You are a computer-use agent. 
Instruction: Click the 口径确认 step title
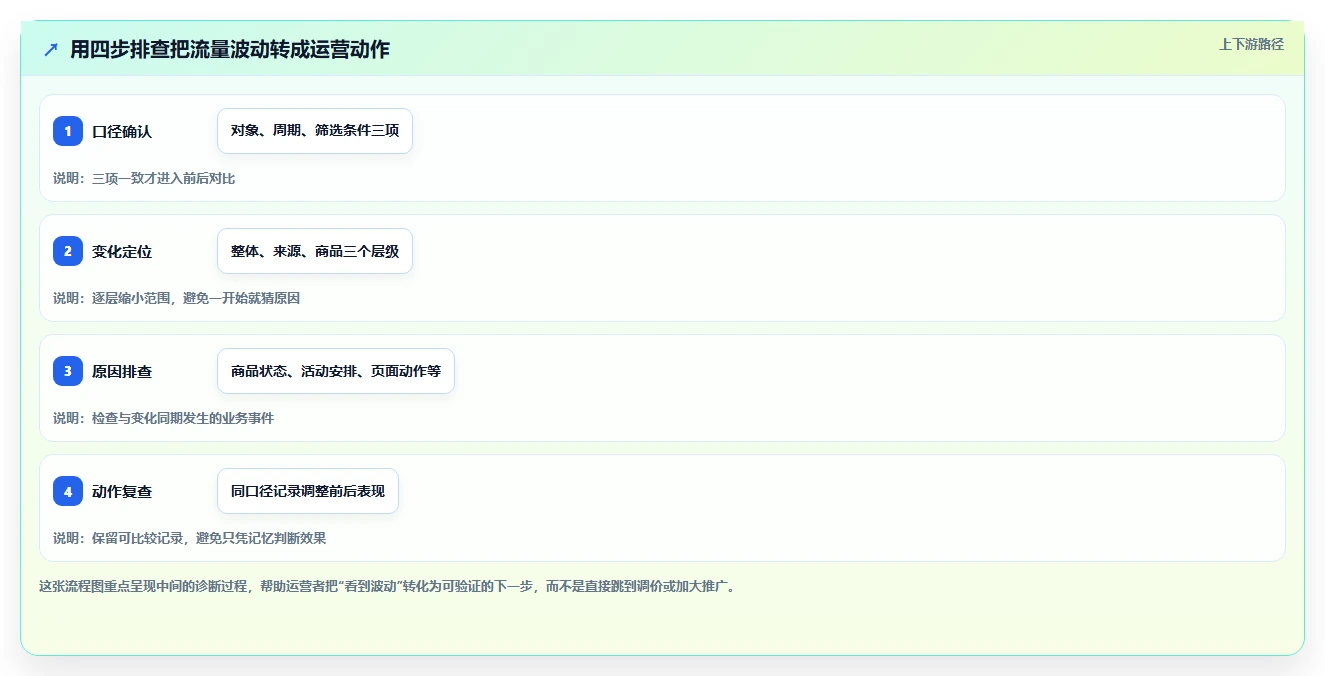122,131
